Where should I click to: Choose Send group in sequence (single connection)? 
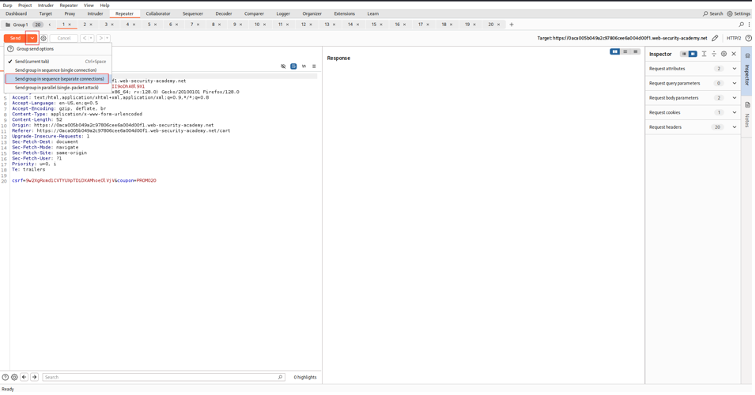point(58,70)
